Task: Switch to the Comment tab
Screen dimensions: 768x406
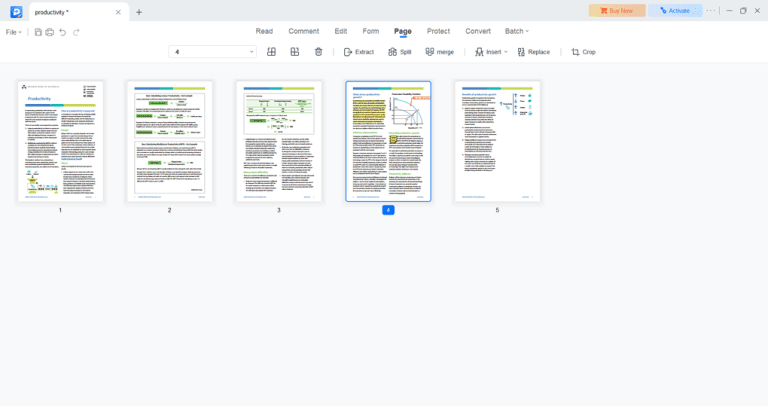Action: [304, 31]
